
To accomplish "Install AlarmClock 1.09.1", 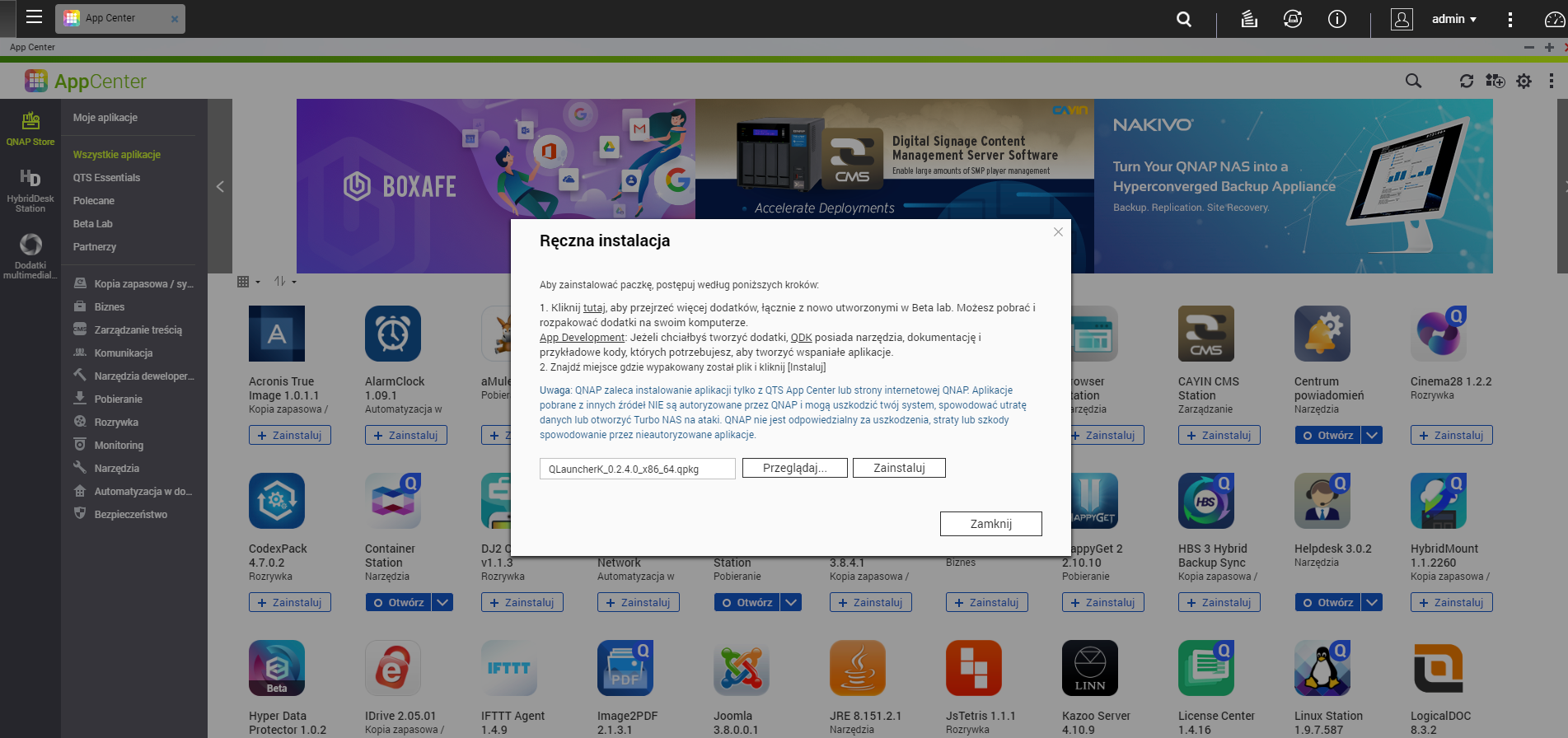I will click(406, 435).
